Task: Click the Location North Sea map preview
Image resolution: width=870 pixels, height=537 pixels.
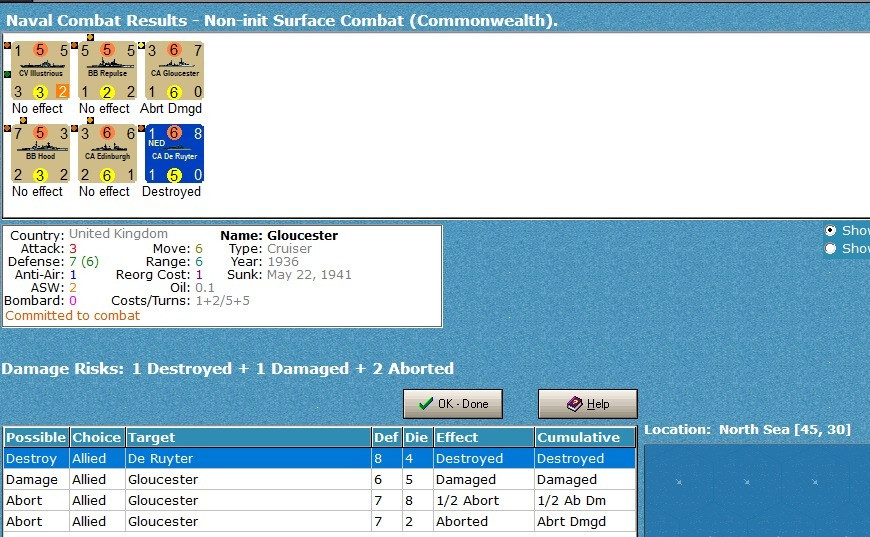Action: pos(757,490)
